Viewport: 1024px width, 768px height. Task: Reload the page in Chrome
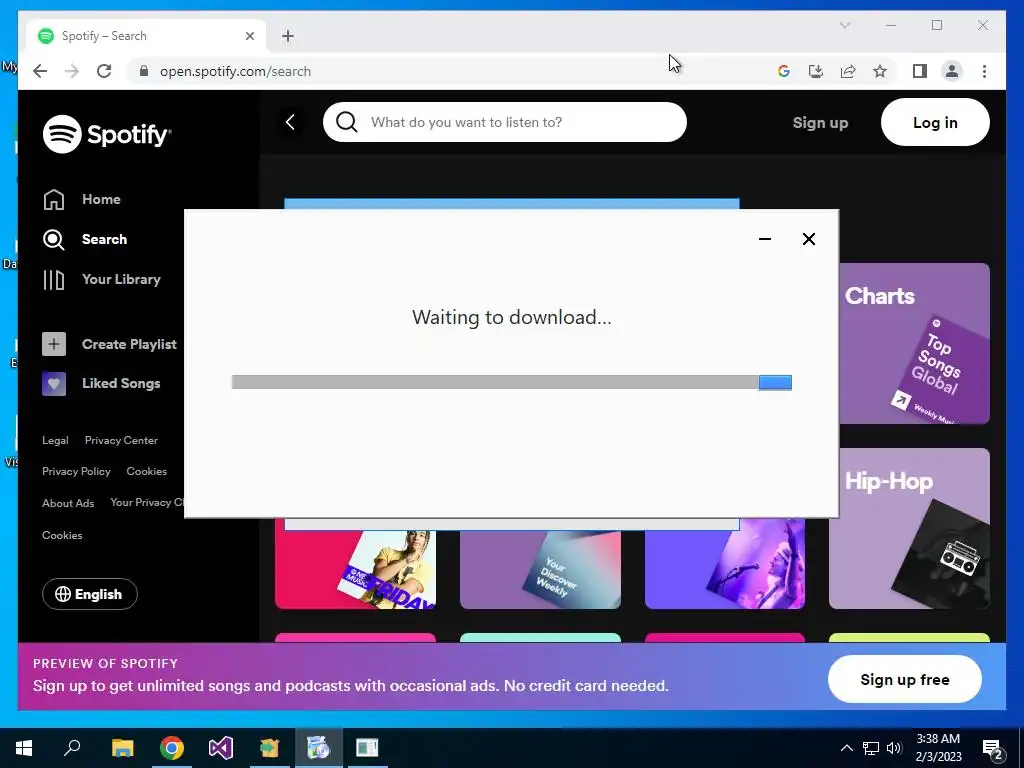pyautogui.click(x=104, y=71)
